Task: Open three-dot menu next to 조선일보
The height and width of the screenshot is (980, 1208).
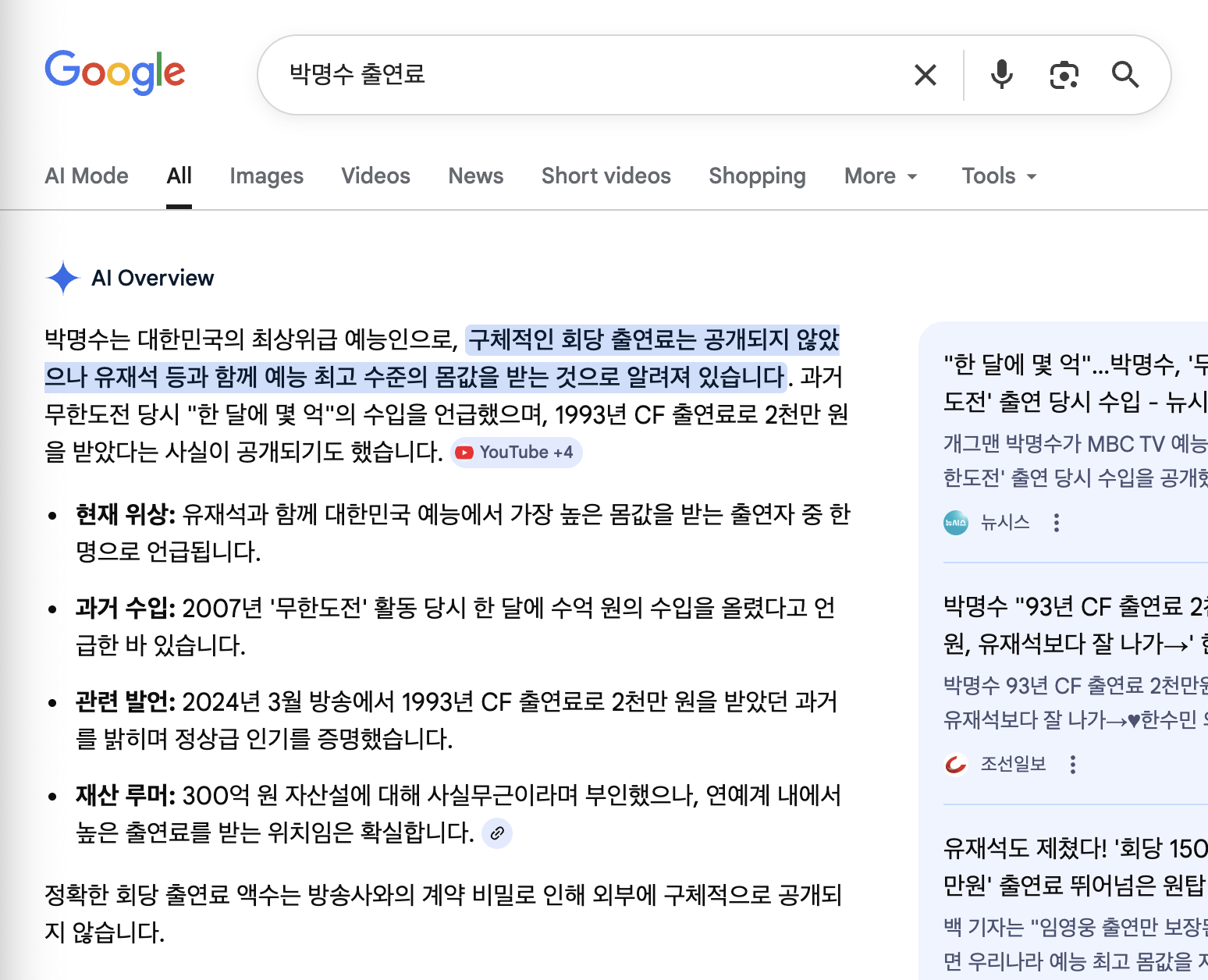Action: click(1073, 765)
